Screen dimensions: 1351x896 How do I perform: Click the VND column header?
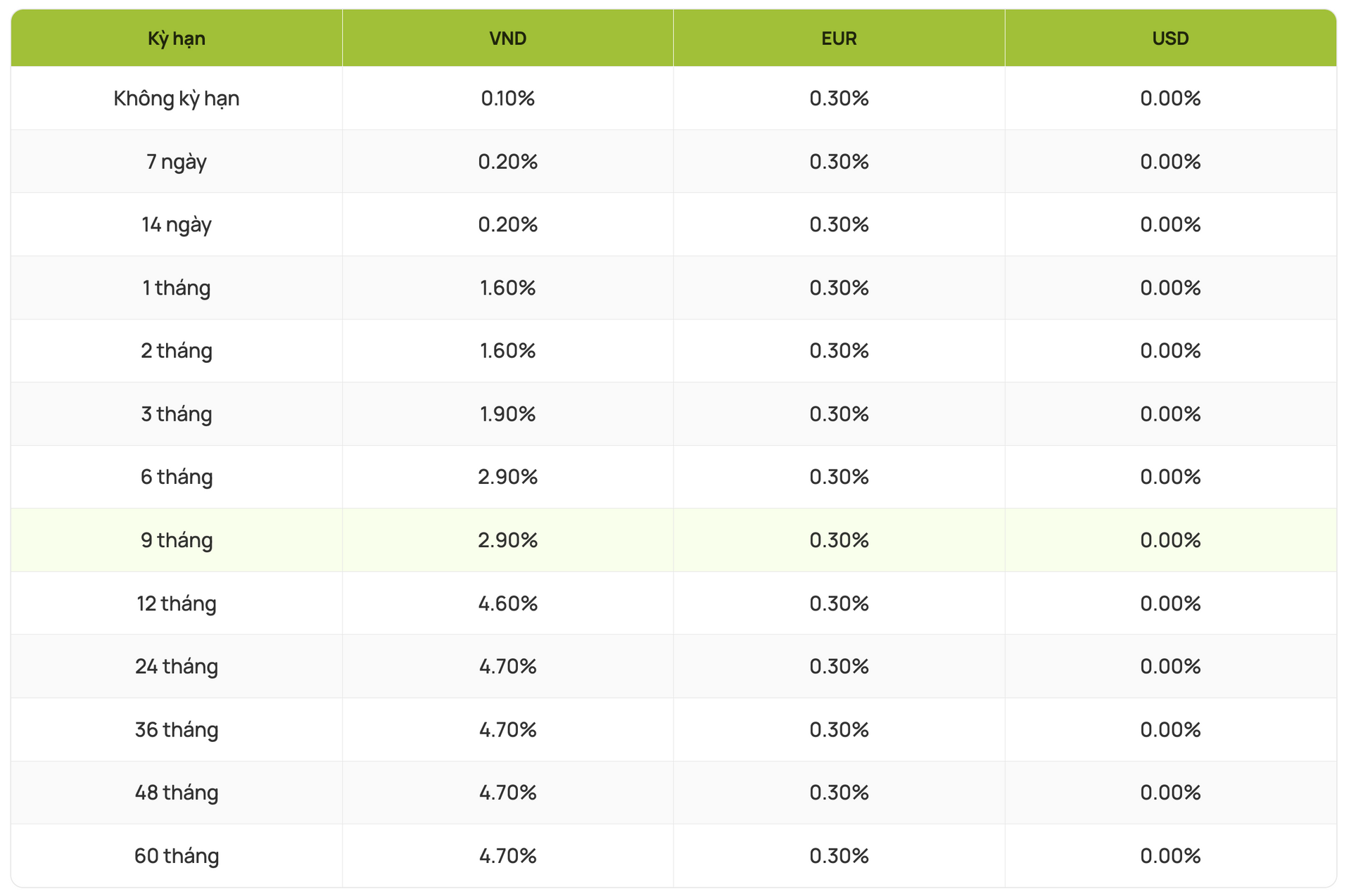507,39
